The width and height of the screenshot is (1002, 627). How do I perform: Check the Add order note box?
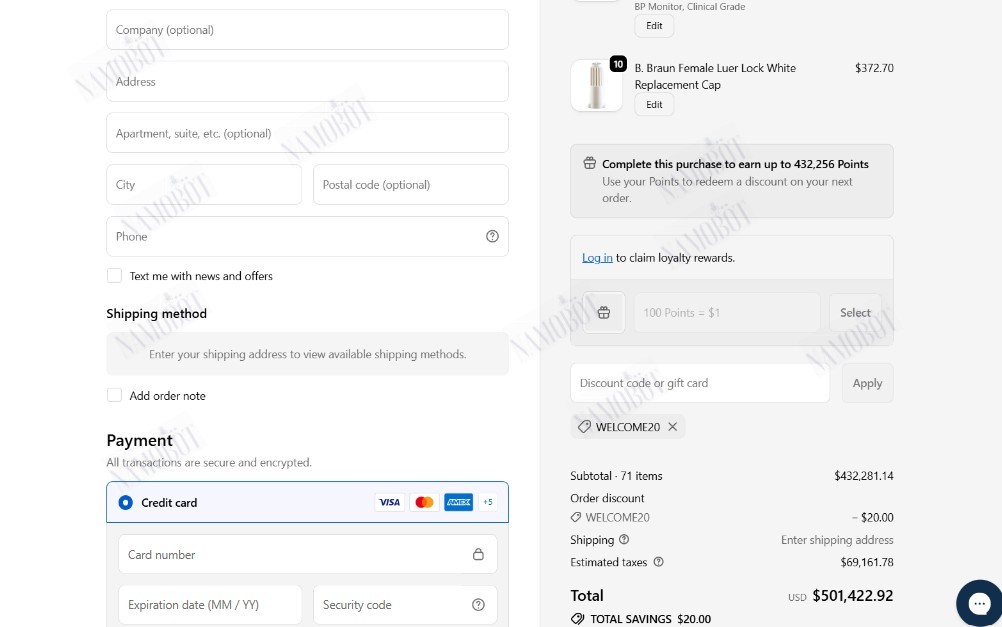114,395
